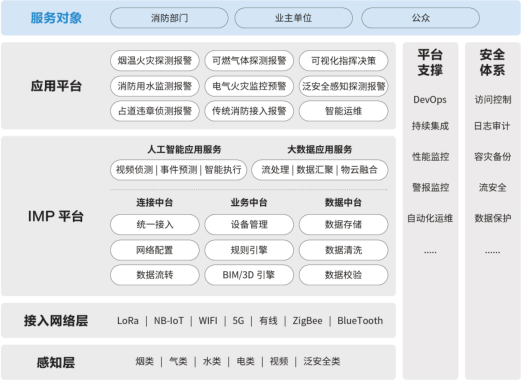523x381 pixels.
Task: Click 规则引擎 under 业务中台
Action: (249, 250)
